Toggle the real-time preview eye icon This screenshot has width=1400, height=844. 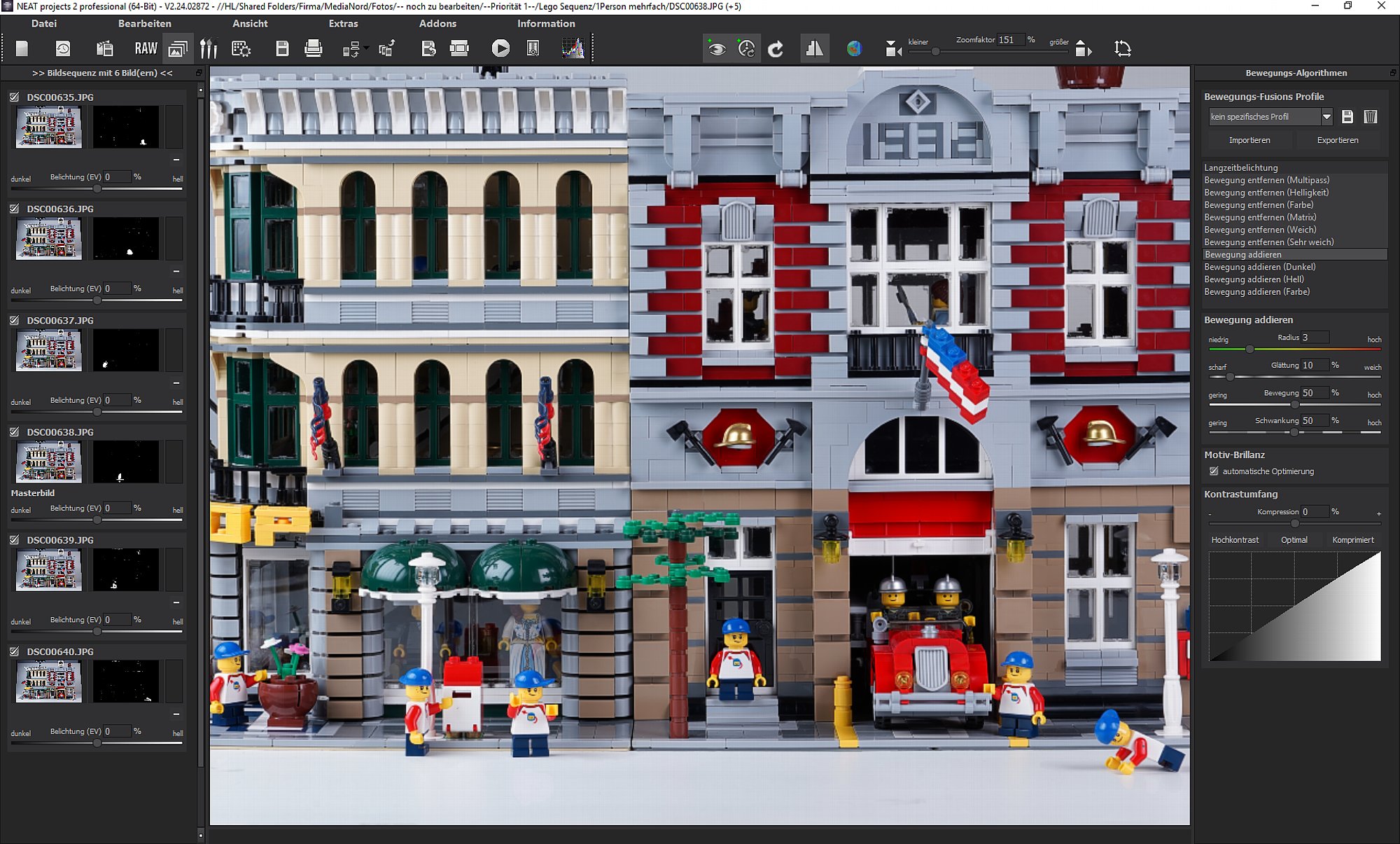(x=716, y=48)
